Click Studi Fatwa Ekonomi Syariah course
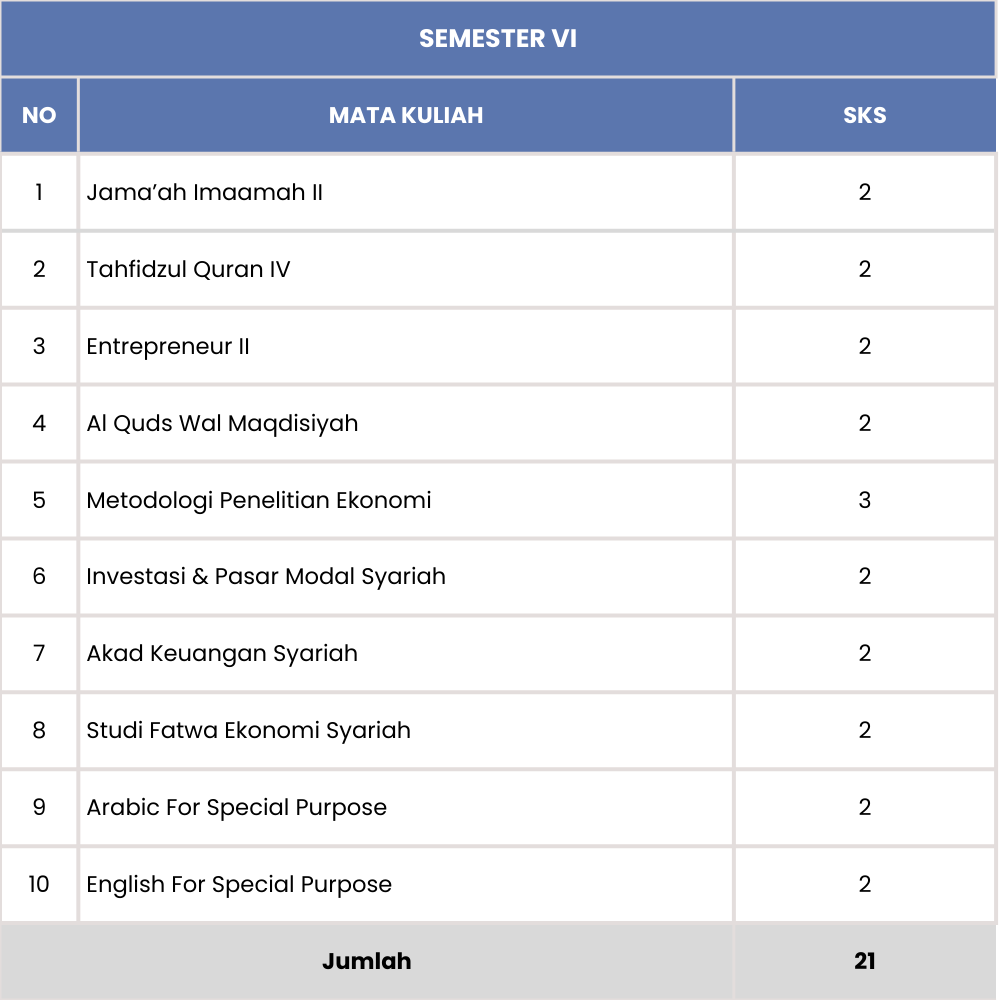This screenshot has height=1000, width=1000. coord(248,731)
